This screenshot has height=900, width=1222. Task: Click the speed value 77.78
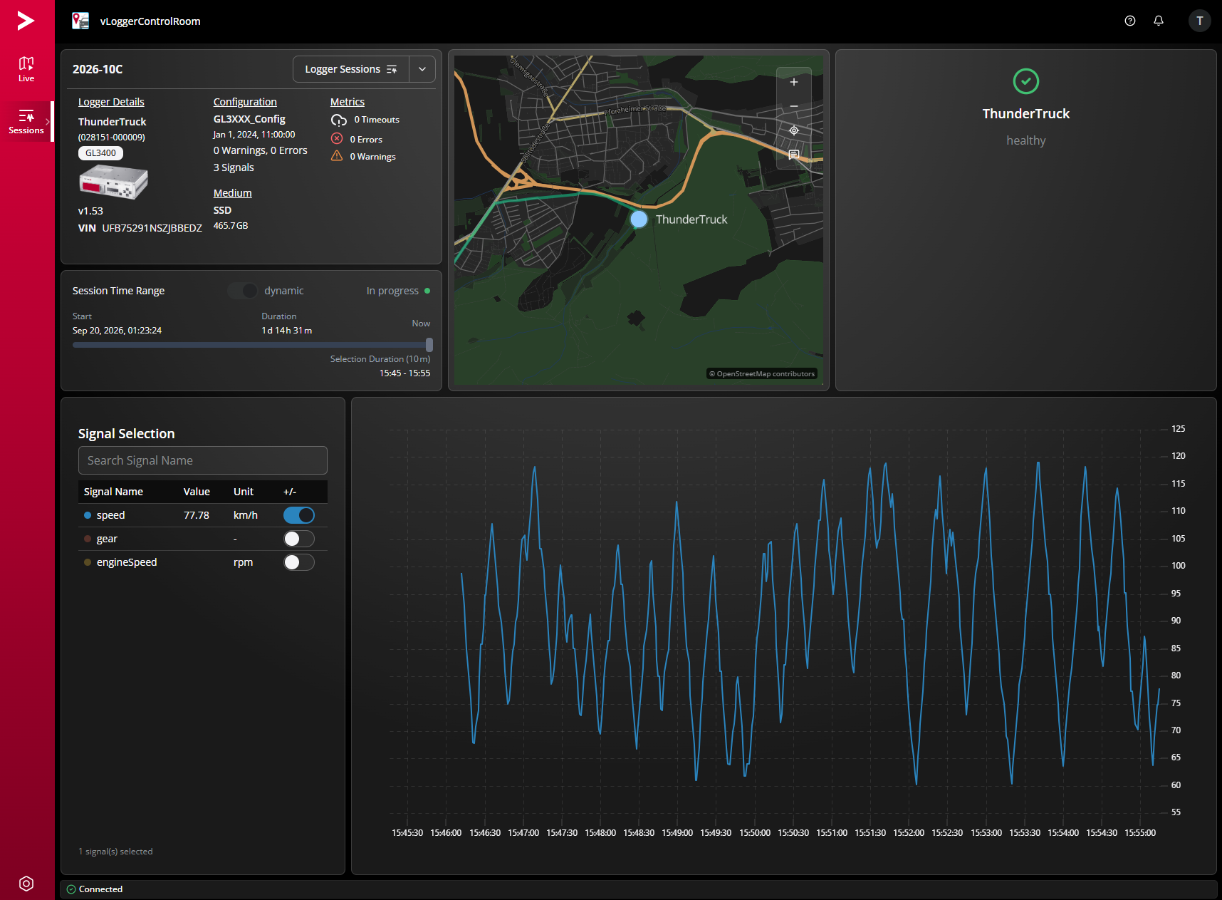[x=197, y=515]
